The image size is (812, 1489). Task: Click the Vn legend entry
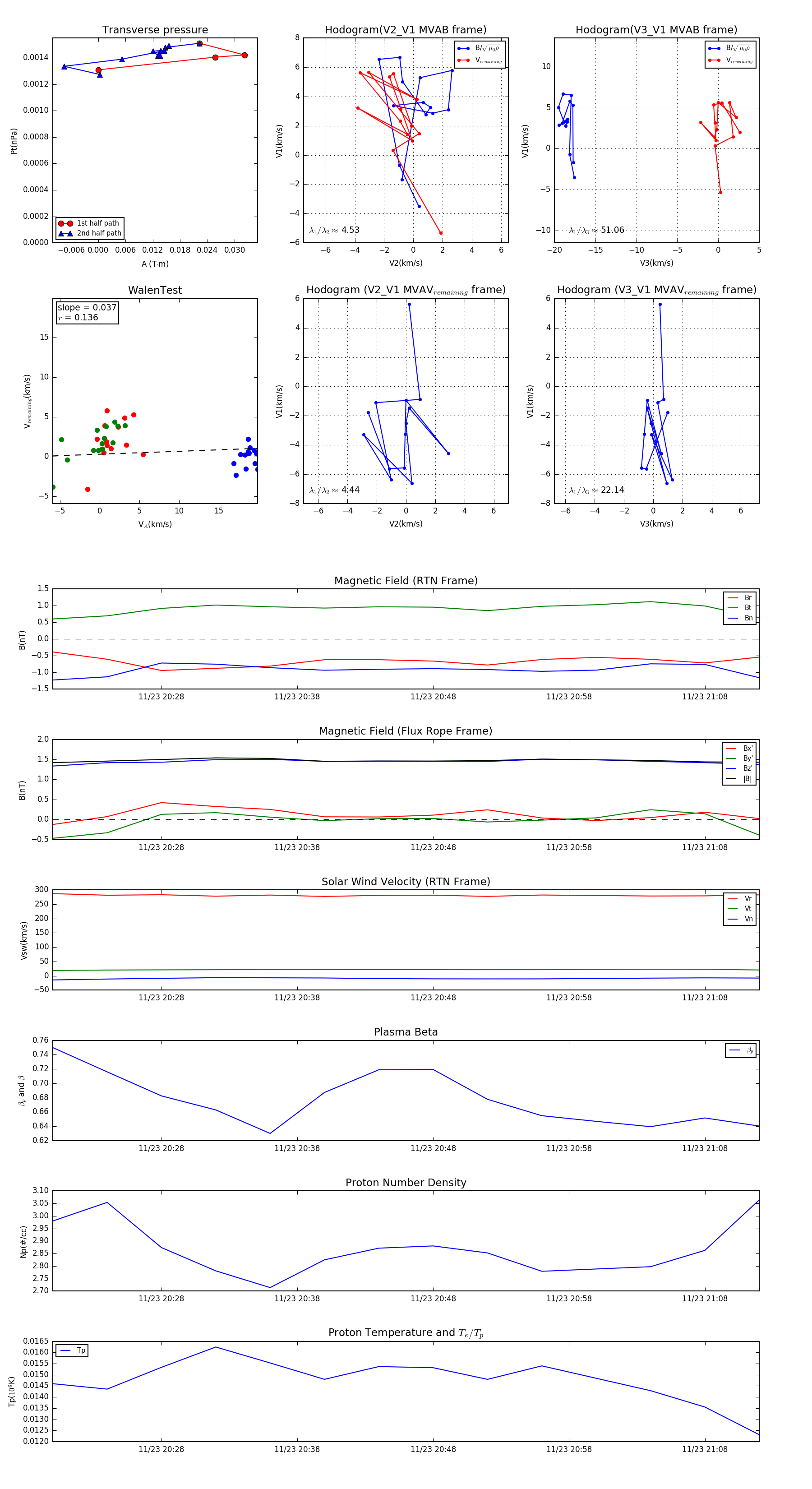pos(740,919)
